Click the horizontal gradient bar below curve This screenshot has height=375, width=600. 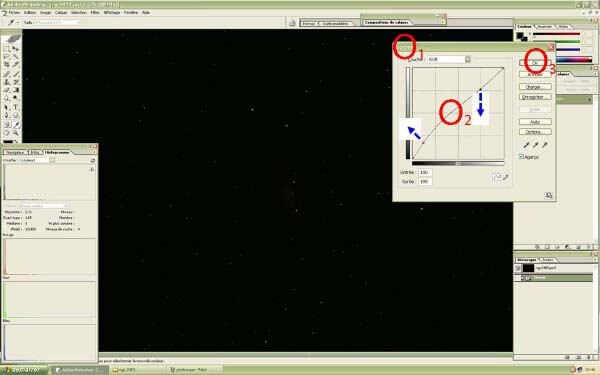458,163
